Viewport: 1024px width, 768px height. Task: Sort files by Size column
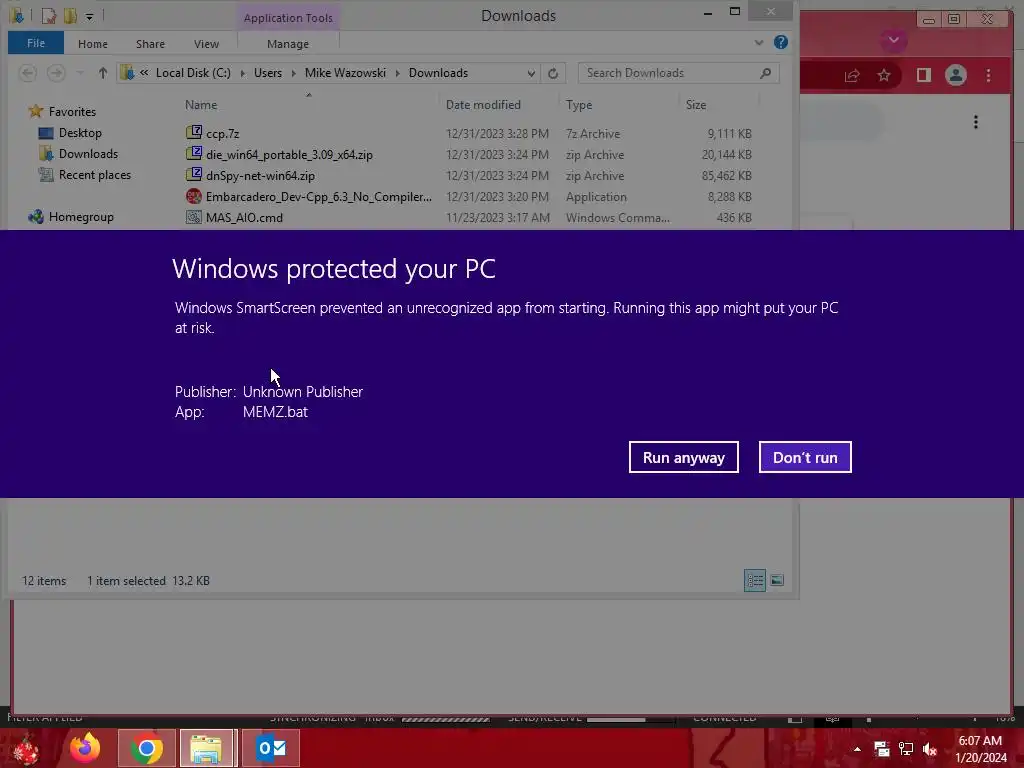pyautogui.click(x=696, y=104)
